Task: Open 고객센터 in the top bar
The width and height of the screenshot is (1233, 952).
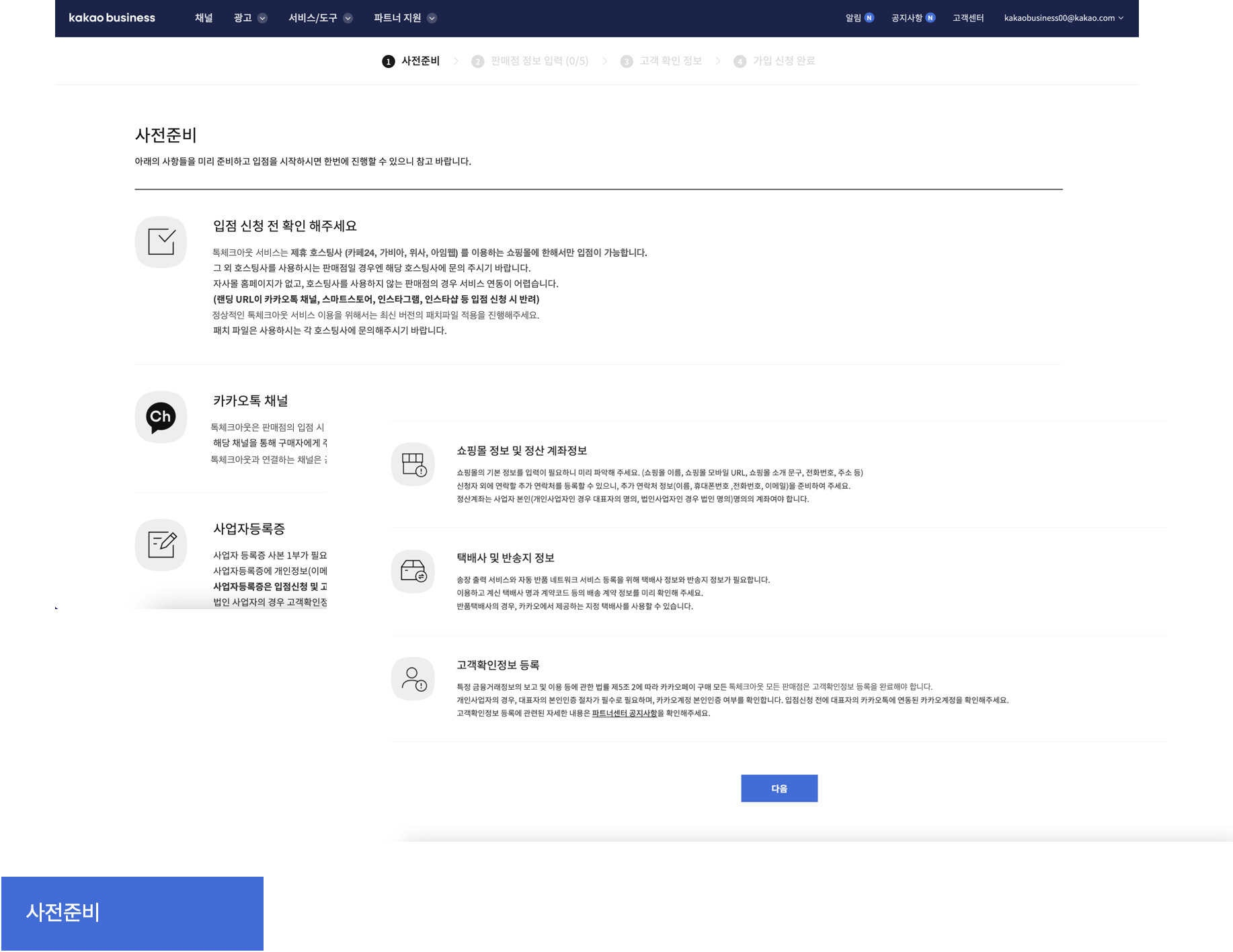Action: 967,18
